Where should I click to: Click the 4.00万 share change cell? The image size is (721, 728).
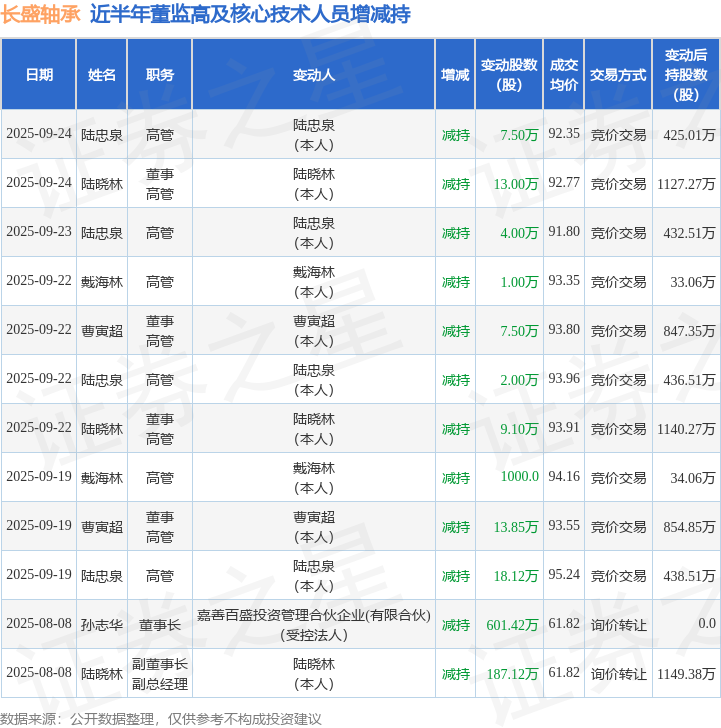509,233
